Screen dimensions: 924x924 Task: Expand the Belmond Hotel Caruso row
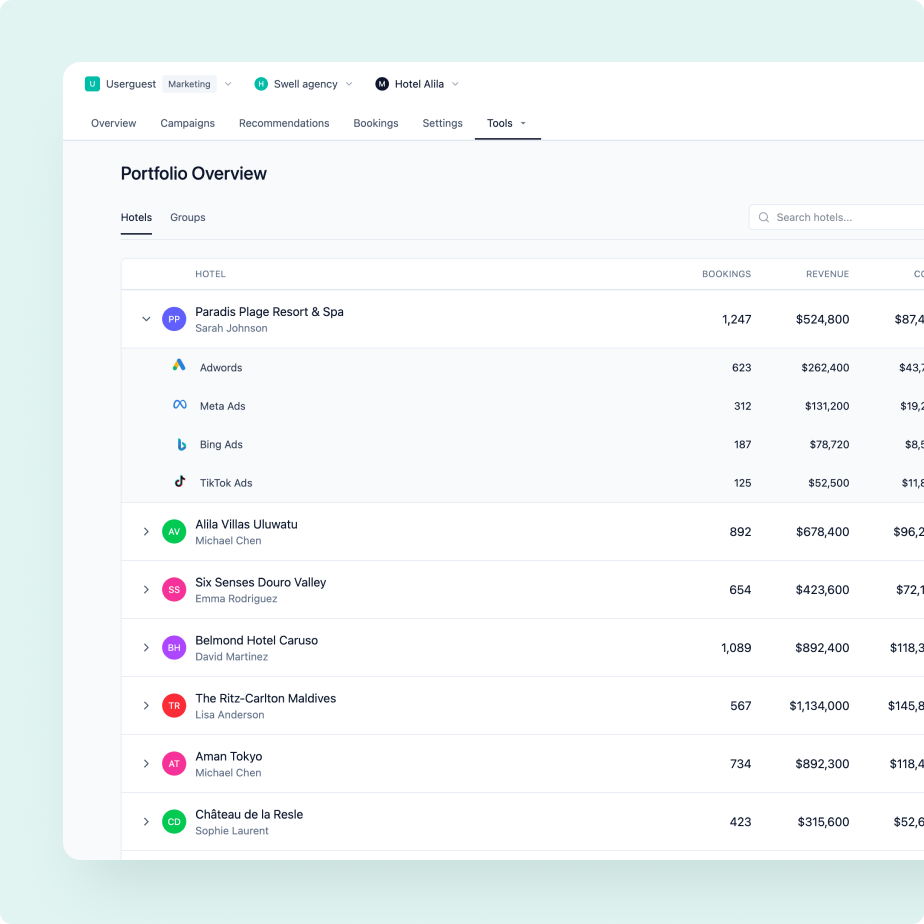pos(146,647)
